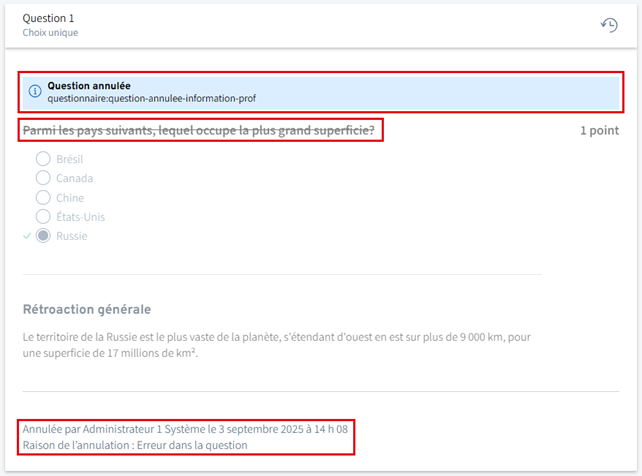Click the Canada answer label
Screen dimensions: 642x476
(74, 178)
